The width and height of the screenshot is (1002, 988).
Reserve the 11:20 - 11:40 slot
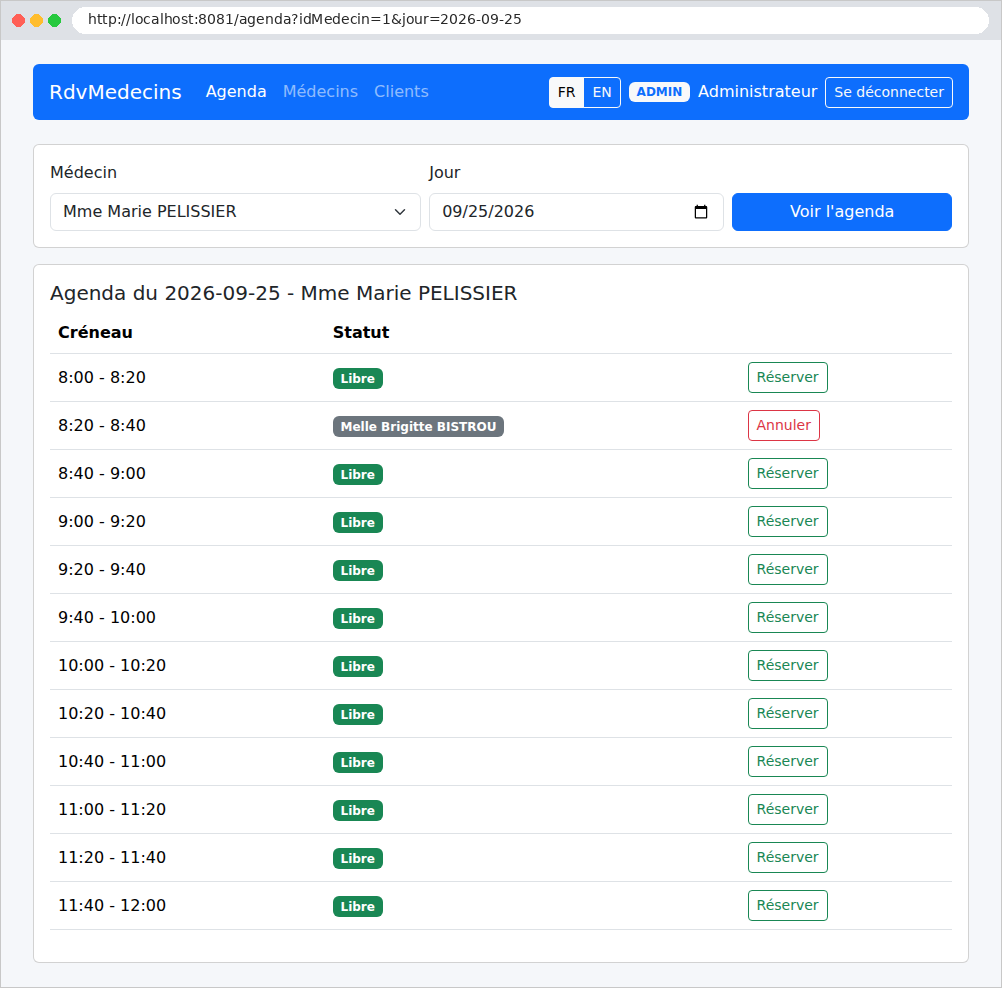coord(787,857)
